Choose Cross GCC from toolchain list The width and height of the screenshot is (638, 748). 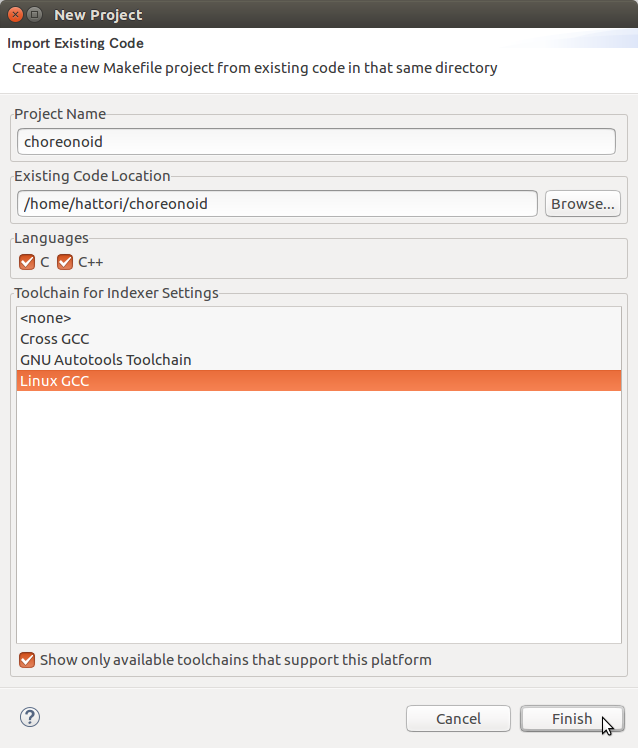click(55, 339)
